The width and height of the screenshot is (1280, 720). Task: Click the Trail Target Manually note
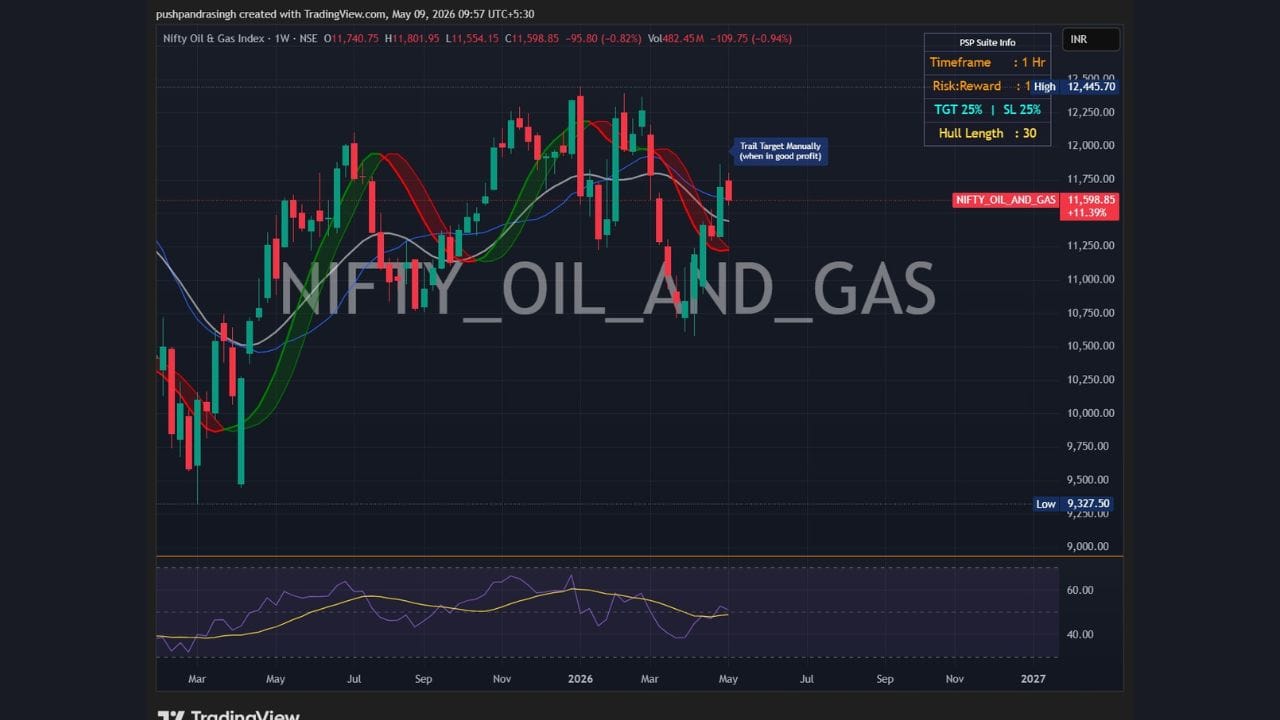[x=780, y=151]
